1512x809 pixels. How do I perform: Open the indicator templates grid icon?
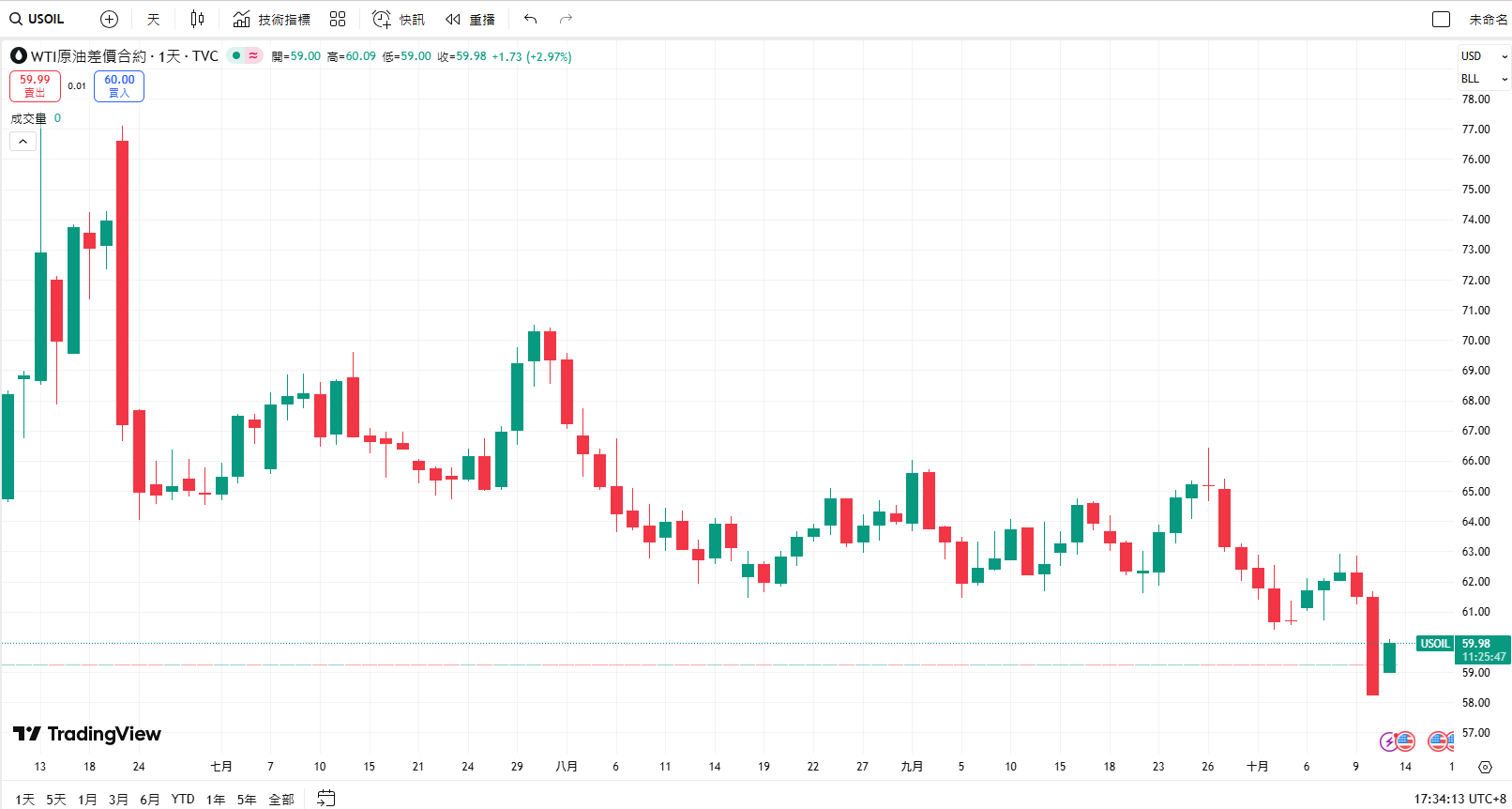coord(338,19)
